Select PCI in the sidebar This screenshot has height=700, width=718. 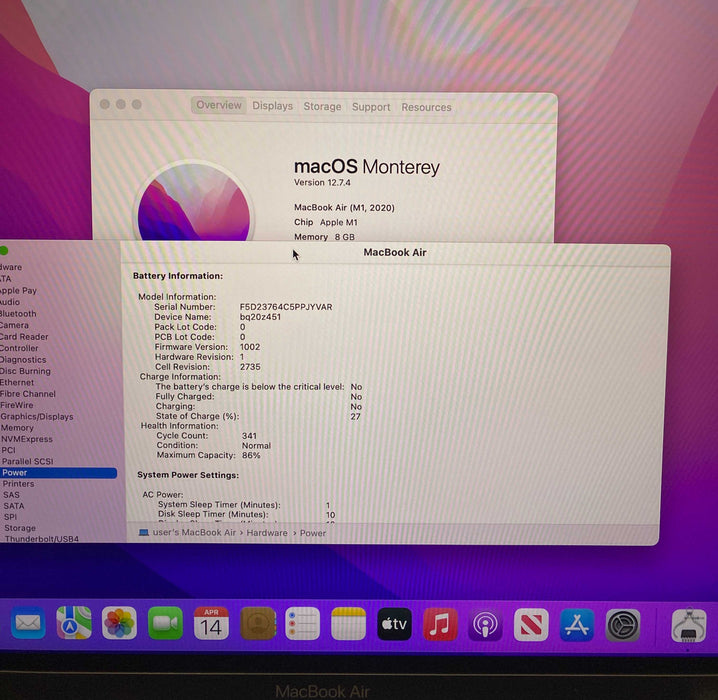coord(9,450)
